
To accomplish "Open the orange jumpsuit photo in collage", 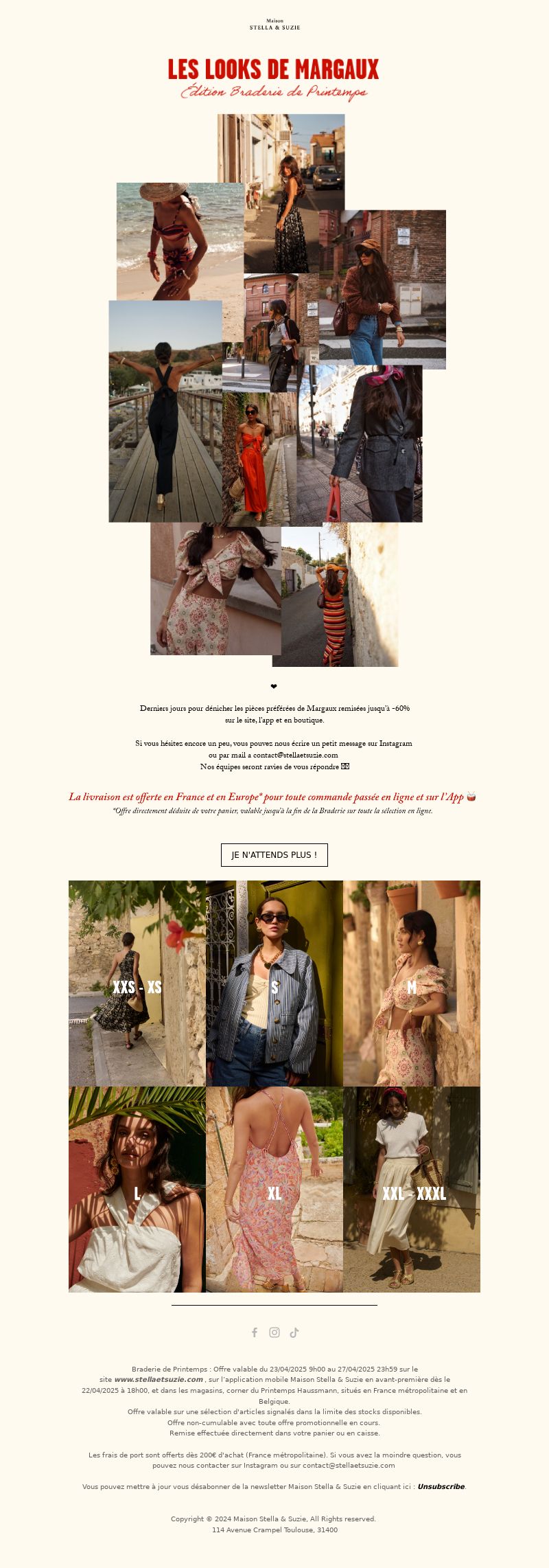I will click(251, 459).
